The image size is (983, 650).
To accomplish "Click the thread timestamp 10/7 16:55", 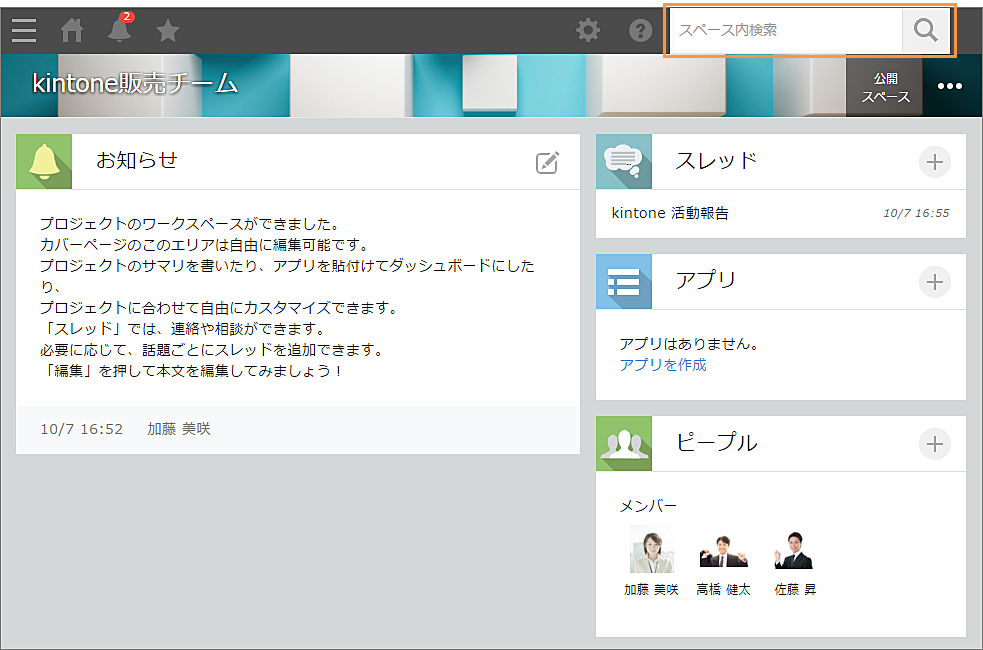I will [916, 213].
